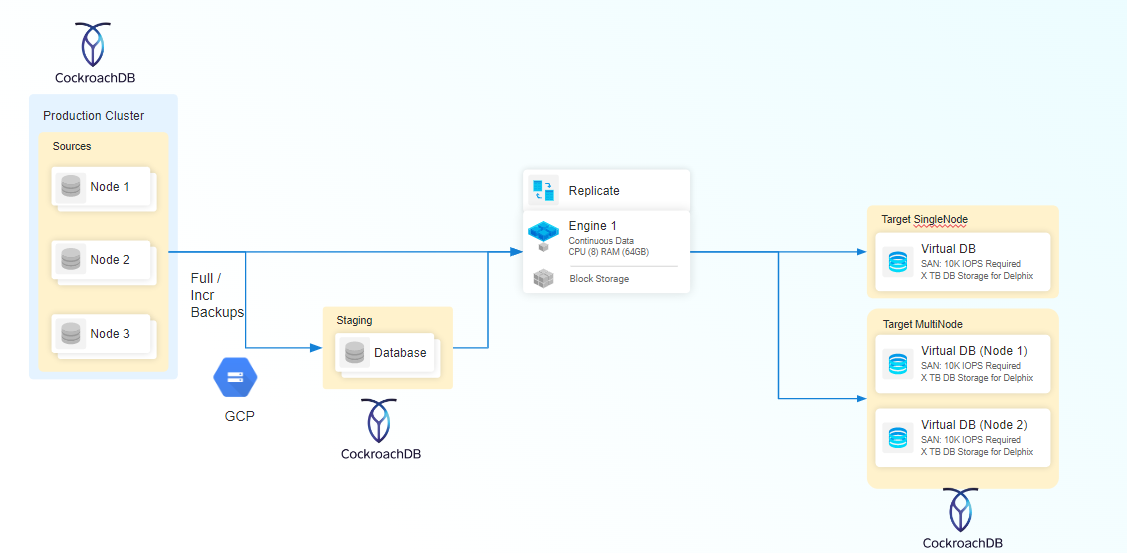Image resolution: width=1127 pixels, height=553 pixels.
Task: Click the Target SingleNode container label
Action: 924,219
